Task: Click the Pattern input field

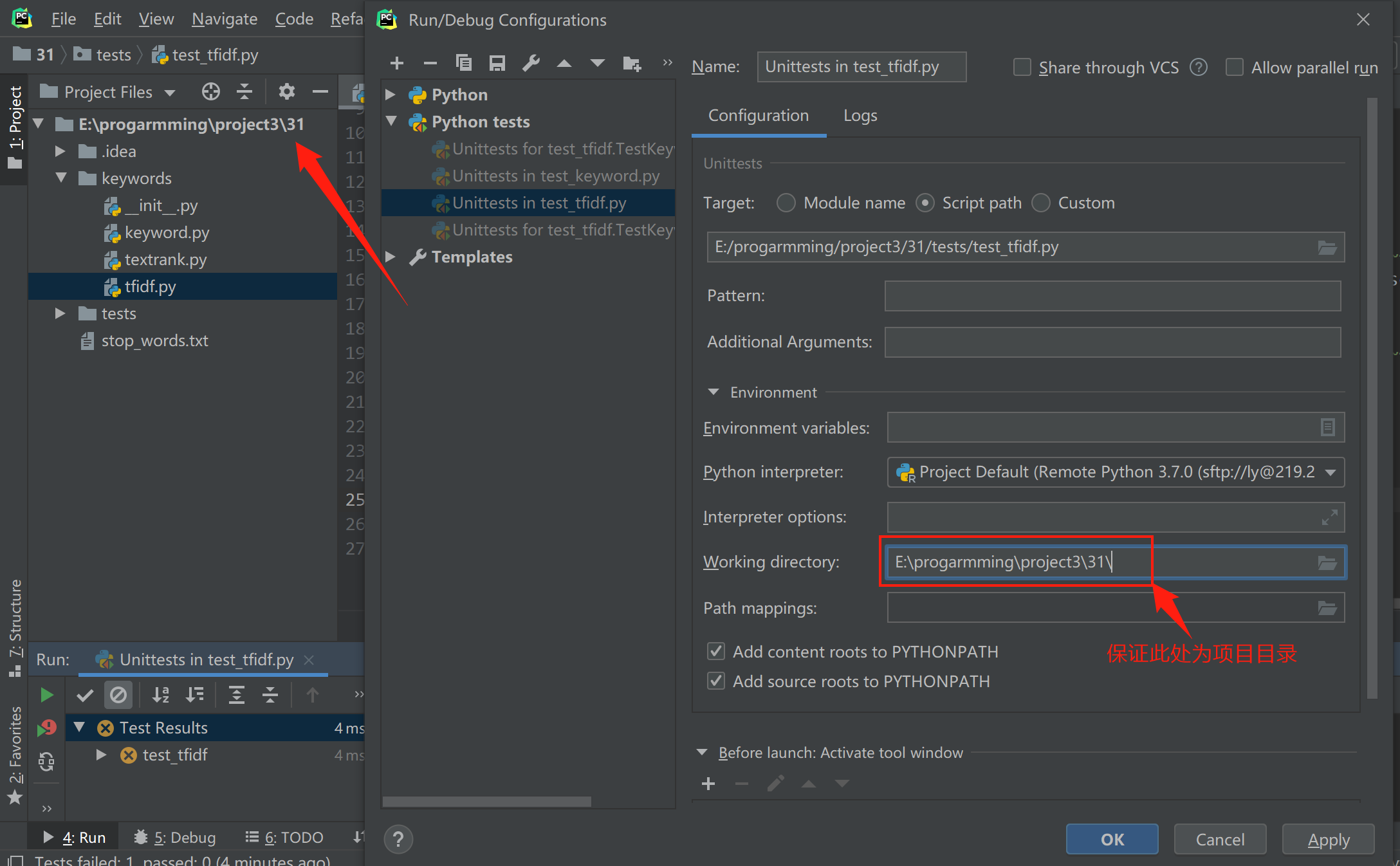Action: pos(1112,296)
